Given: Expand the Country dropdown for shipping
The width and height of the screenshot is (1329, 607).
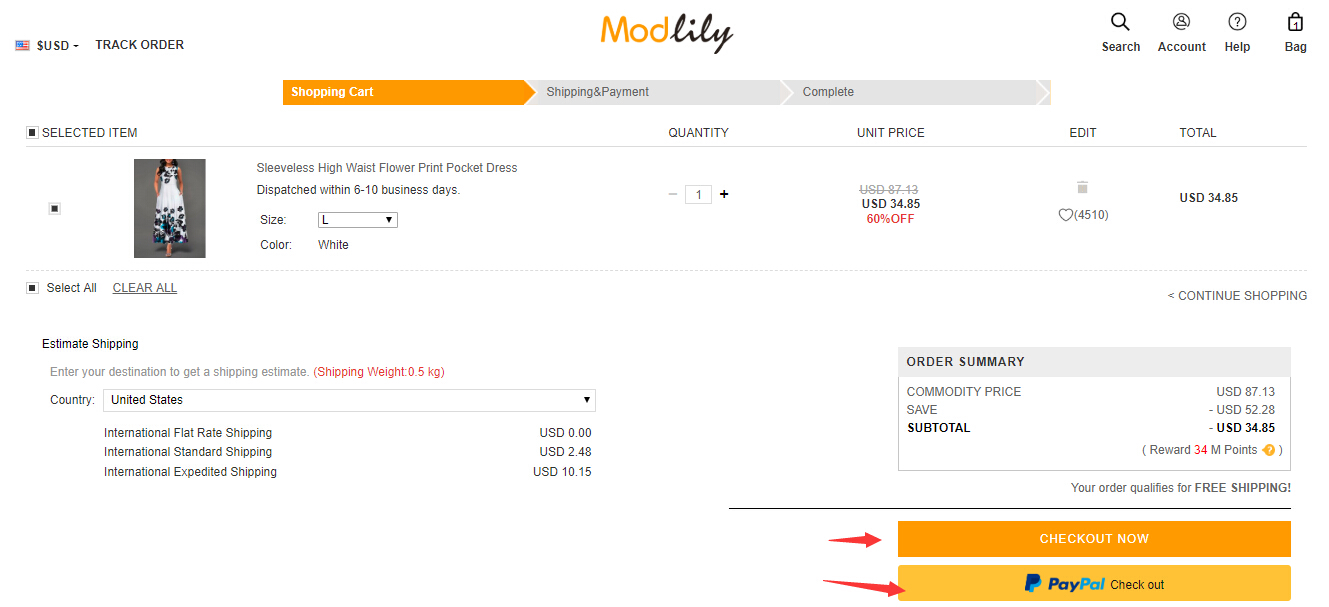Looking at the screenshot, I should 349,400.
